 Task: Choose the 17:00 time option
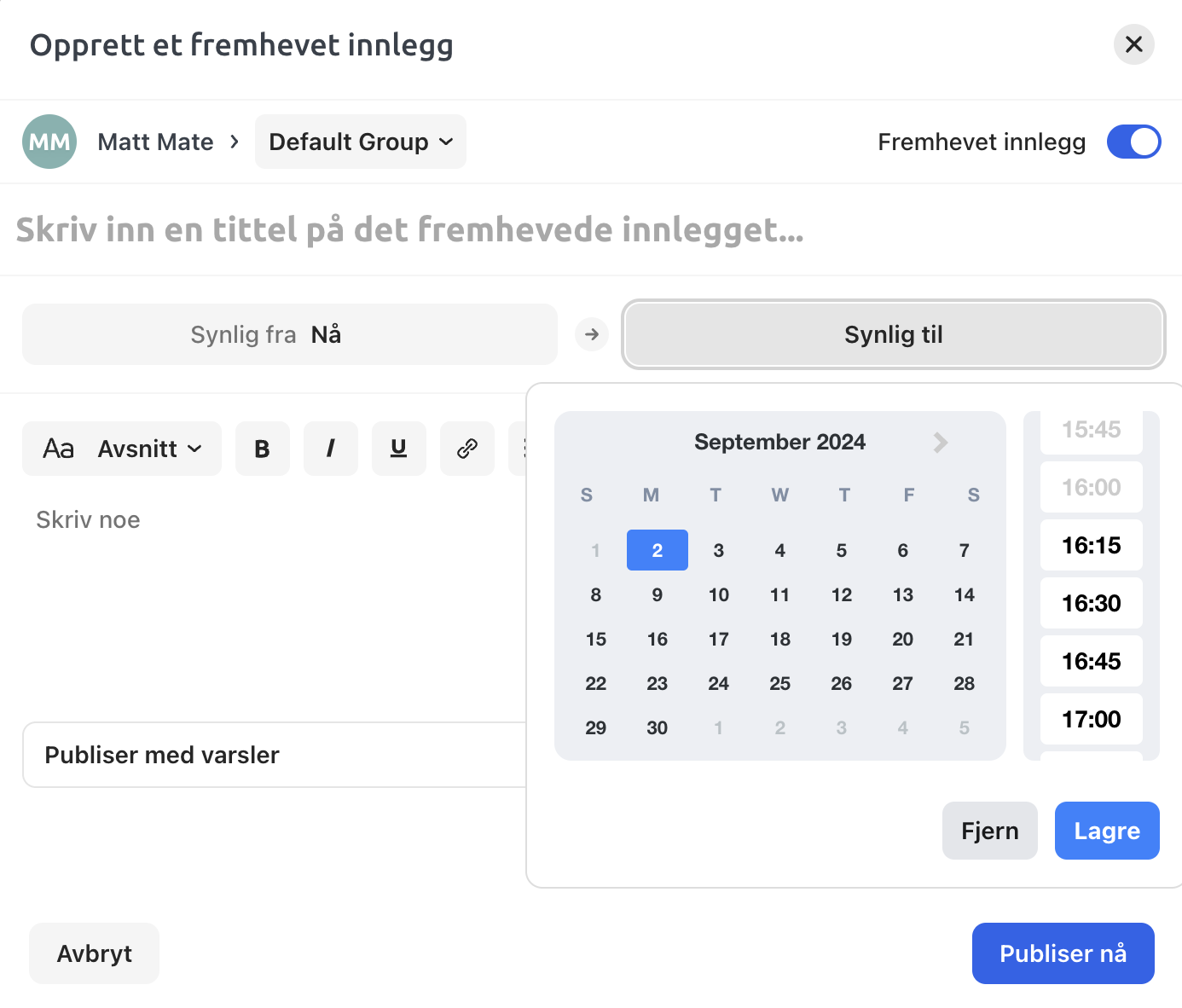[x=1091, y=720]
